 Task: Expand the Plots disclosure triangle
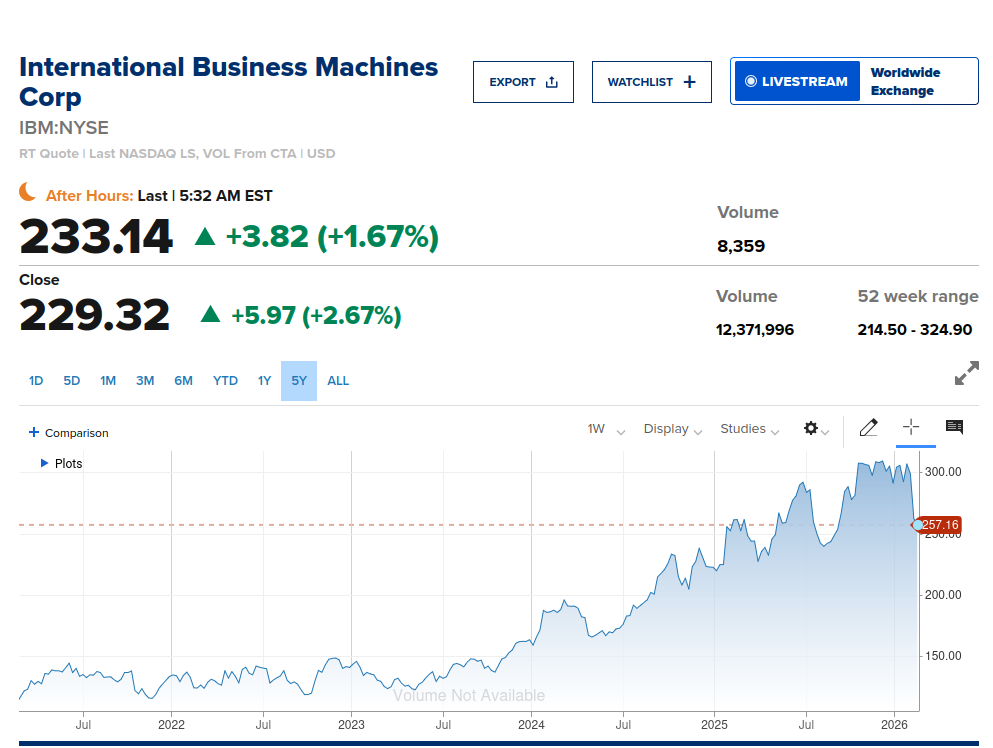pos(44,464)
